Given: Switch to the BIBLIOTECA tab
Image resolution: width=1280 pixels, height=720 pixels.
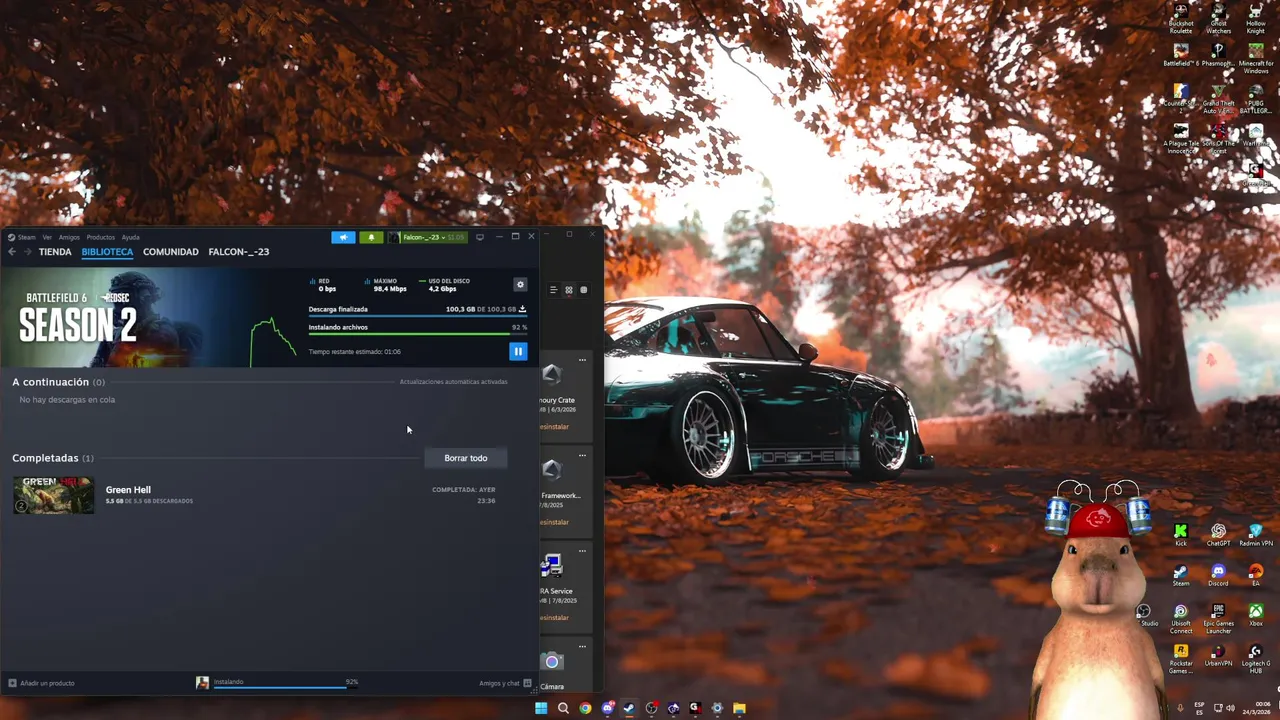Looking at the screenshot, I should (107, 252).
